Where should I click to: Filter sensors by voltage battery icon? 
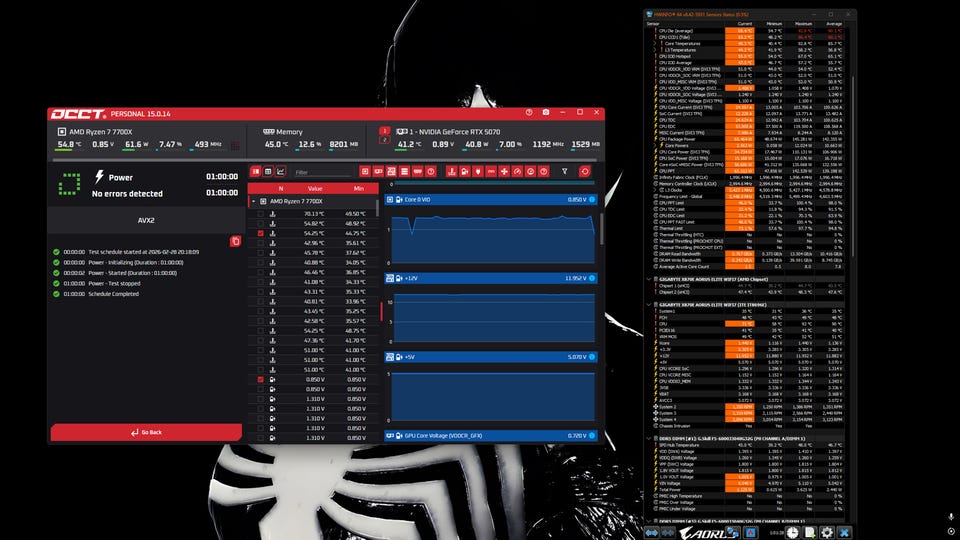[x=465, y=171]
